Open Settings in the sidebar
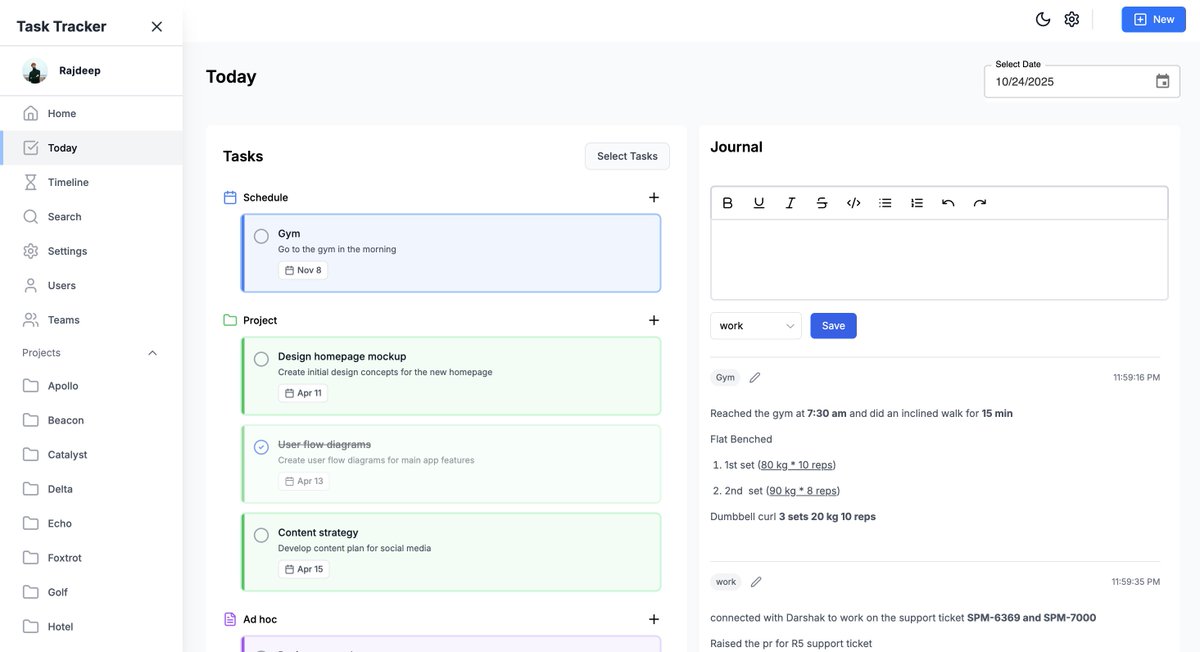 (91, 251)
